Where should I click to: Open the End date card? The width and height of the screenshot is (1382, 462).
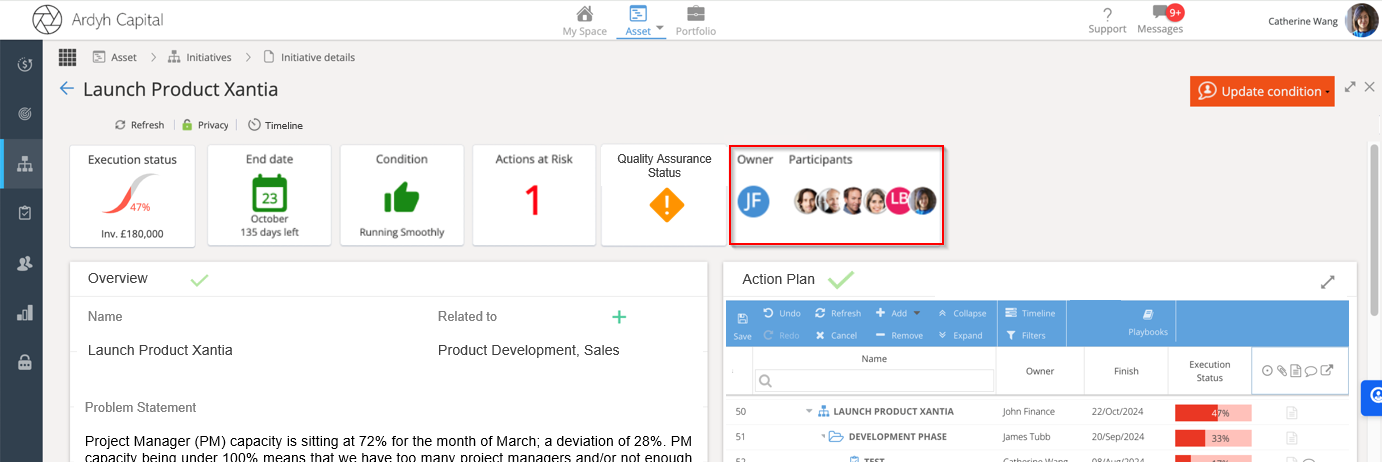click(268, 195)
